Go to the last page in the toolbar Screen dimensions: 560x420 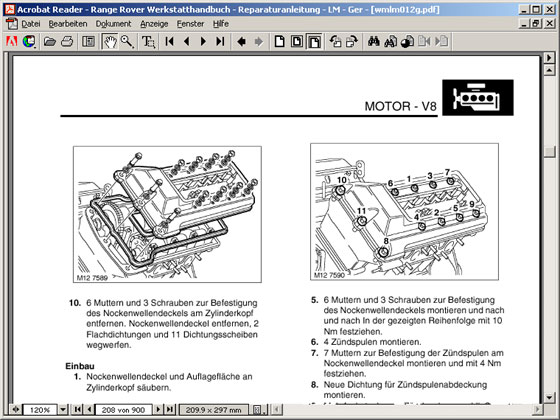(x=220, y=42)
